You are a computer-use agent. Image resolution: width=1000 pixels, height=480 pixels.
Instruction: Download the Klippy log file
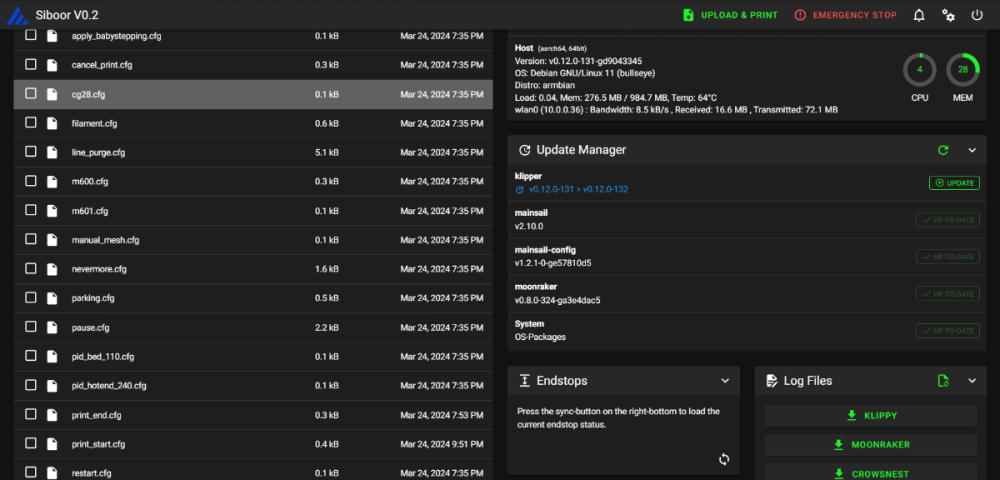pyautogui.click(x=871, y=416)
